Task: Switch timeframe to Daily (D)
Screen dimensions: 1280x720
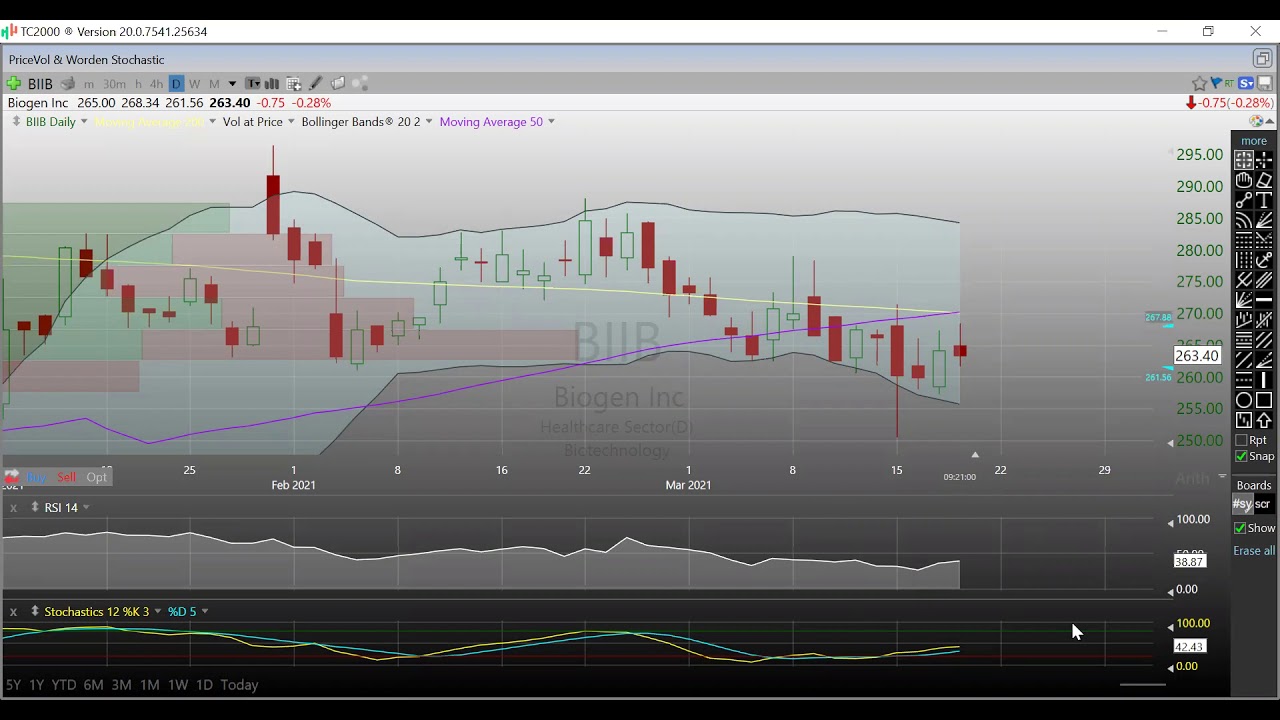Action: click(x=176, y=84)
